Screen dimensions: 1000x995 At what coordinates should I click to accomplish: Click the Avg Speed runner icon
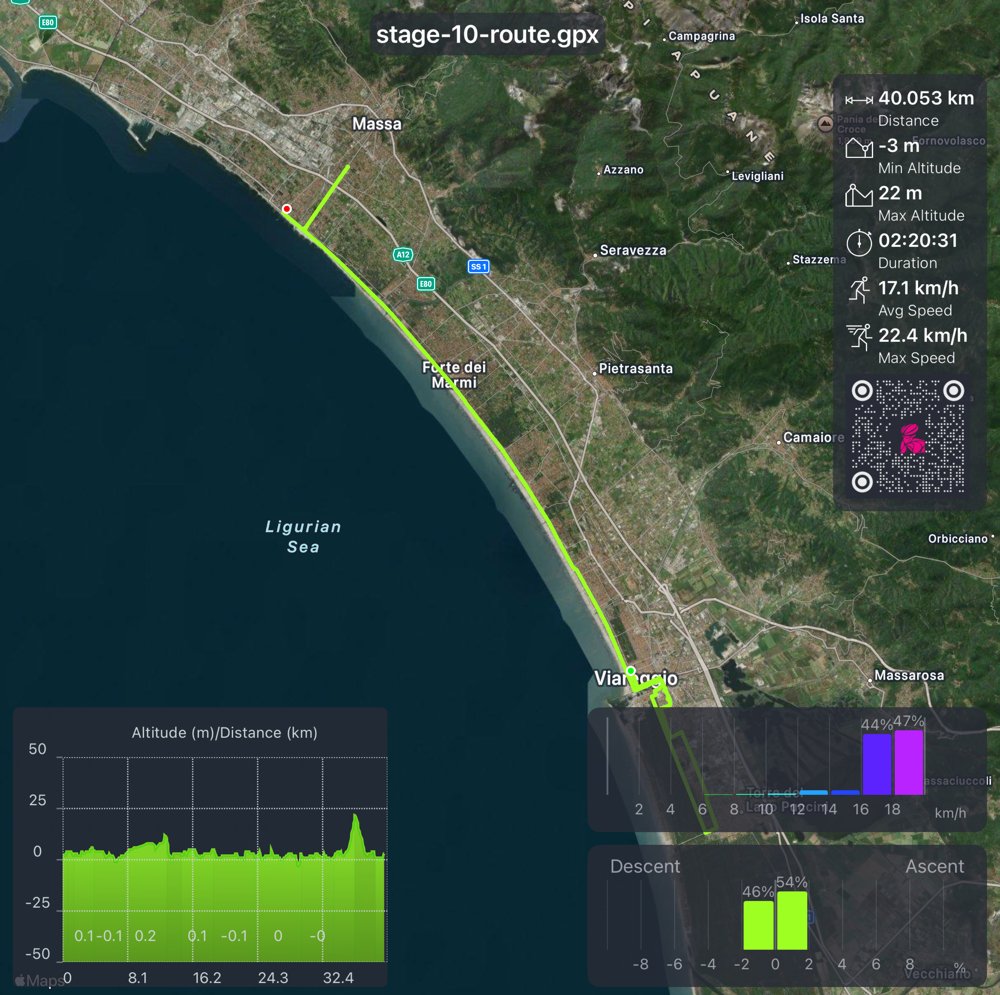[859, 290]
